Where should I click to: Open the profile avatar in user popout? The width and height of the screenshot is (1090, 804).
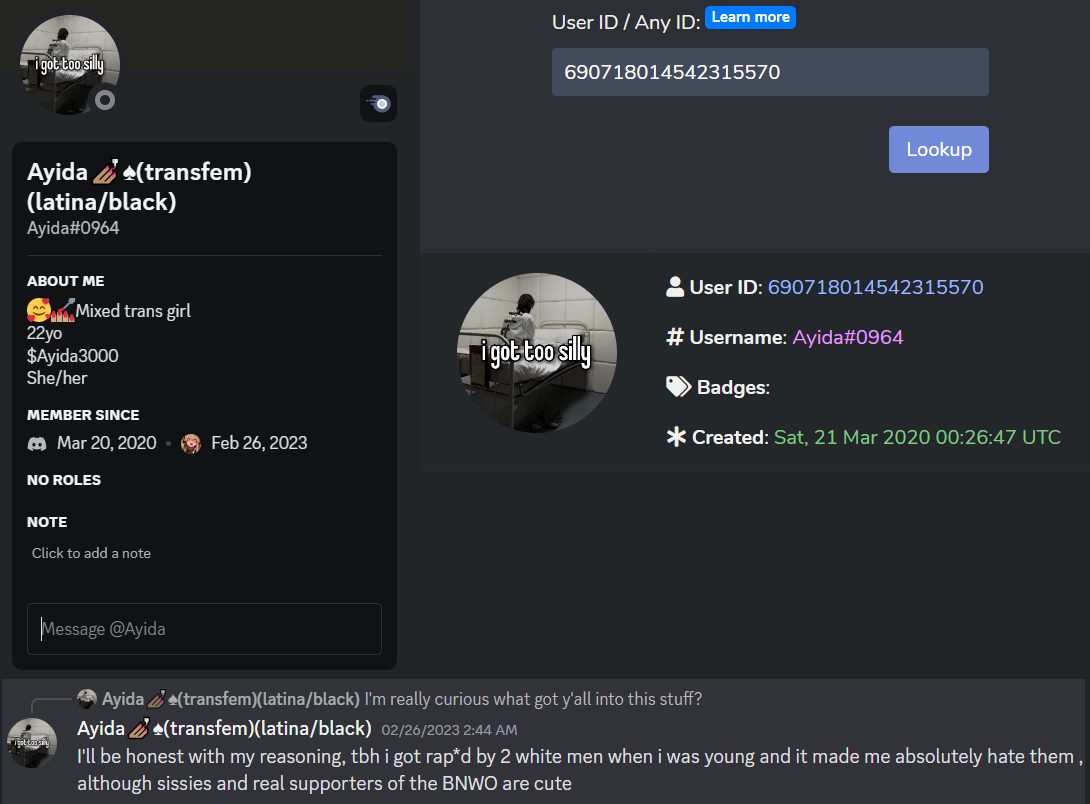coord(70,65)
